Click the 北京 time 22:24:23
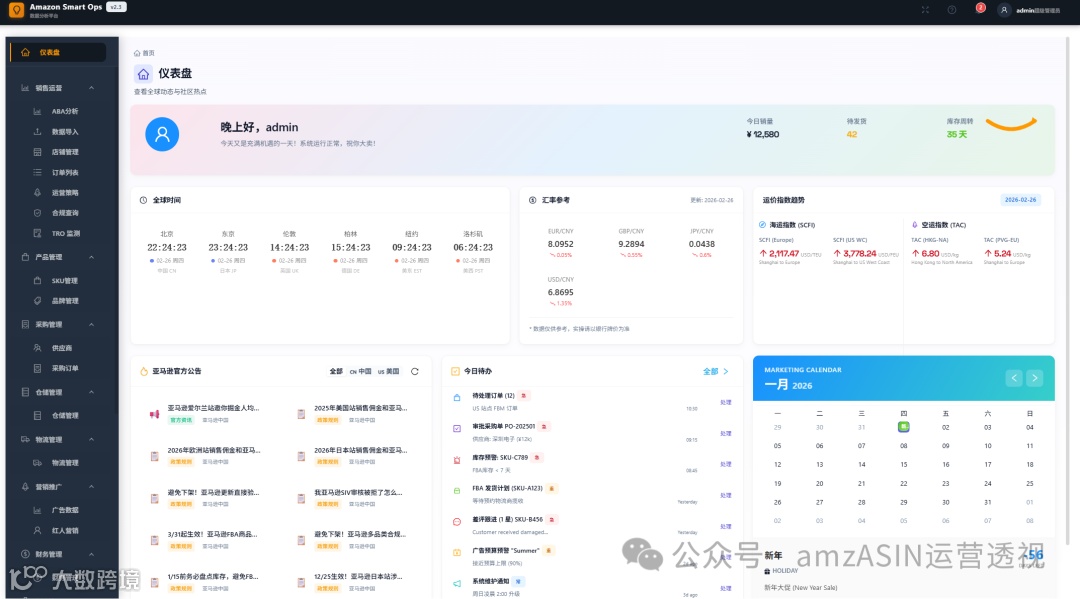1080x599 pixels. pyautogui.click(x=167, y=247)
